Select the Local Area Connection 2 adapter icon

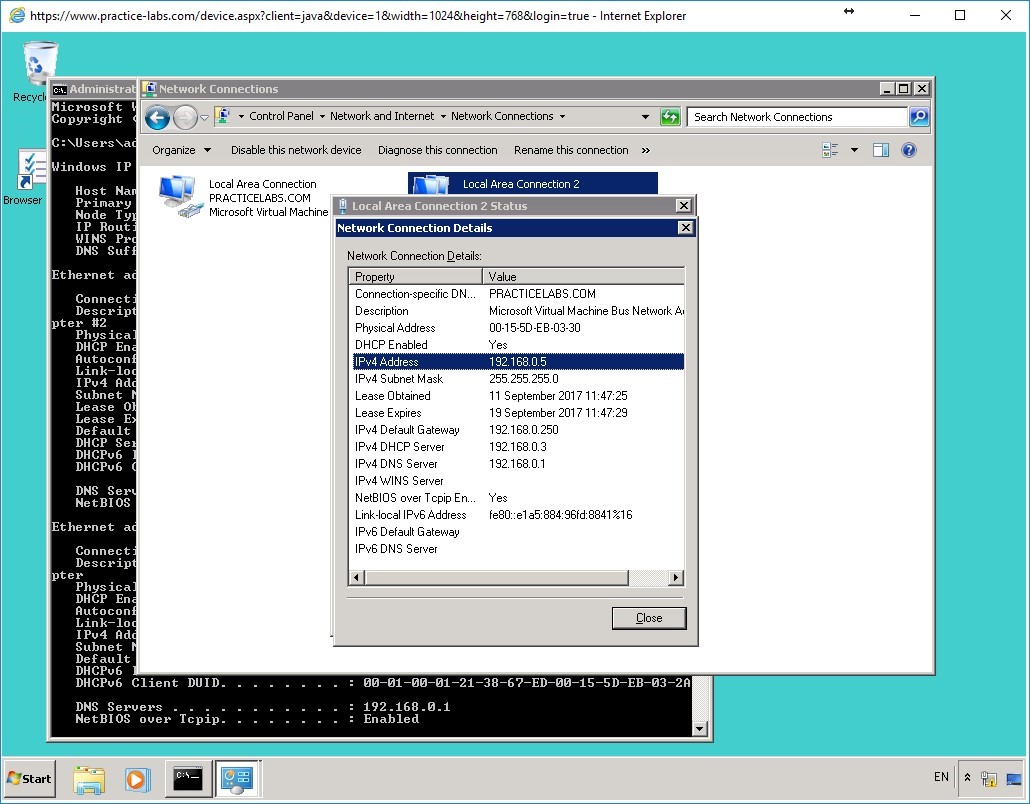[433, 184]
